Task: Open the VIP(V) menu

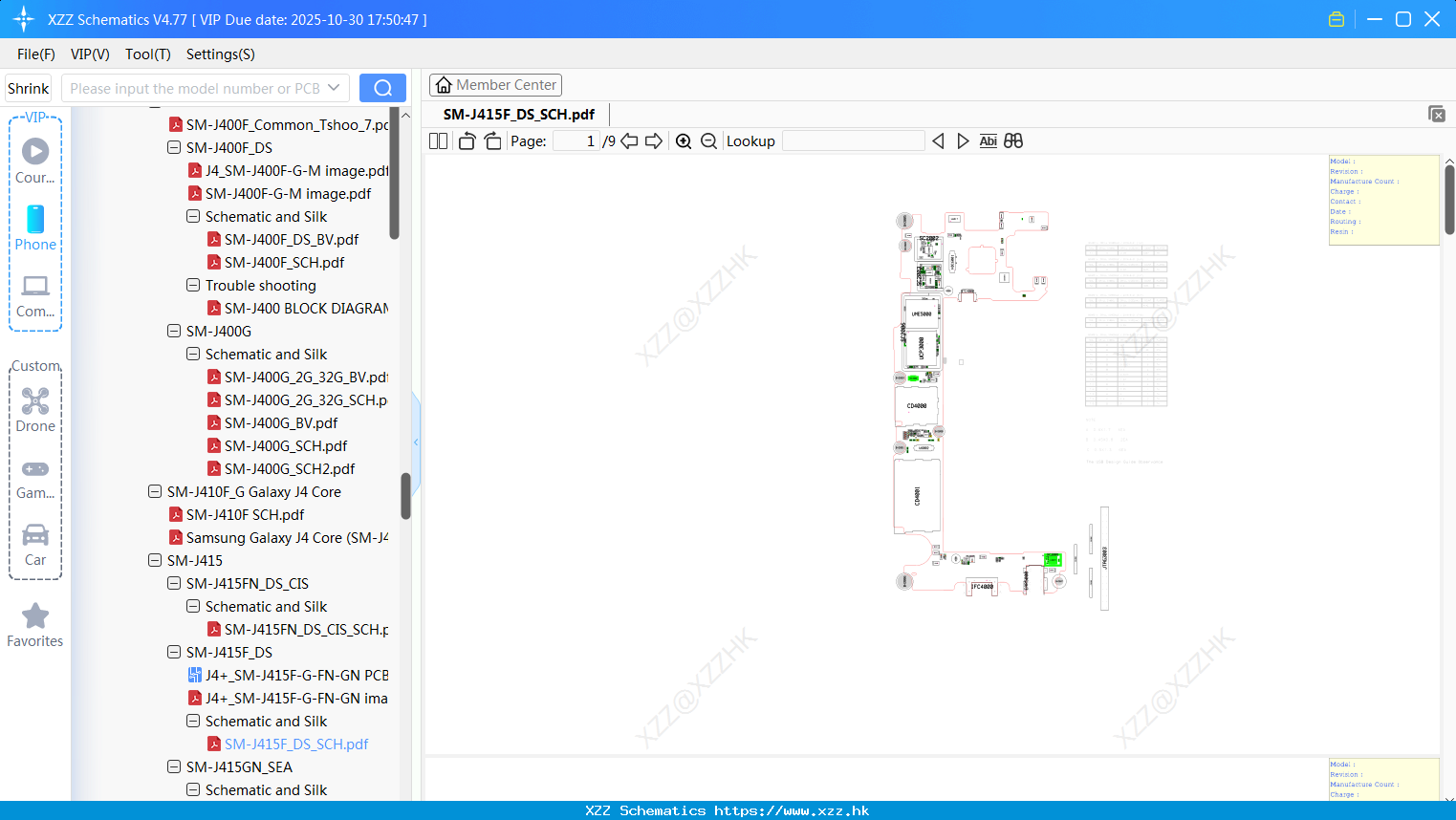Action: click(90, 54)
